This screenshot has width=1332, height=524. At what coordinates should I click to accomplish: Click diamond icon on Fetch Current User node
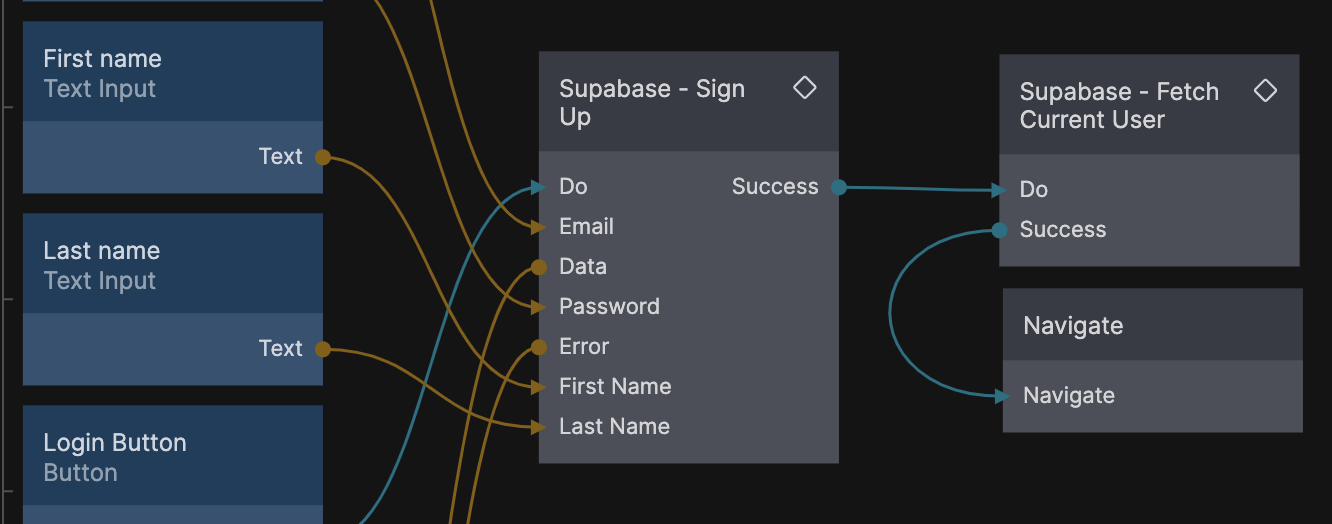pos(1265,91)
